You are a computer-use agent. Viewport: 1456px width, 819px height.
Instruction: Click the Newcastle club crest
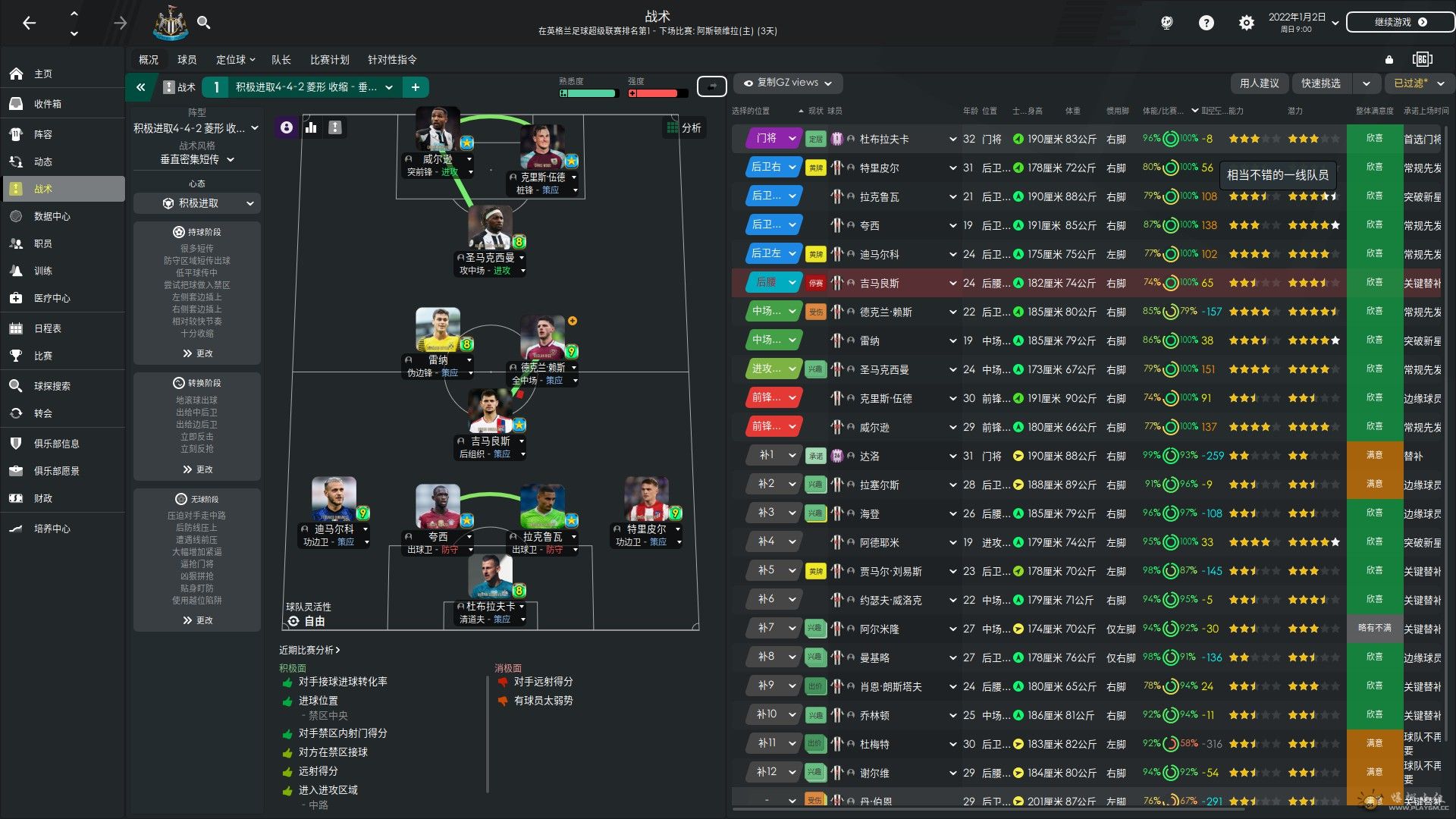(x=171, y=24)
